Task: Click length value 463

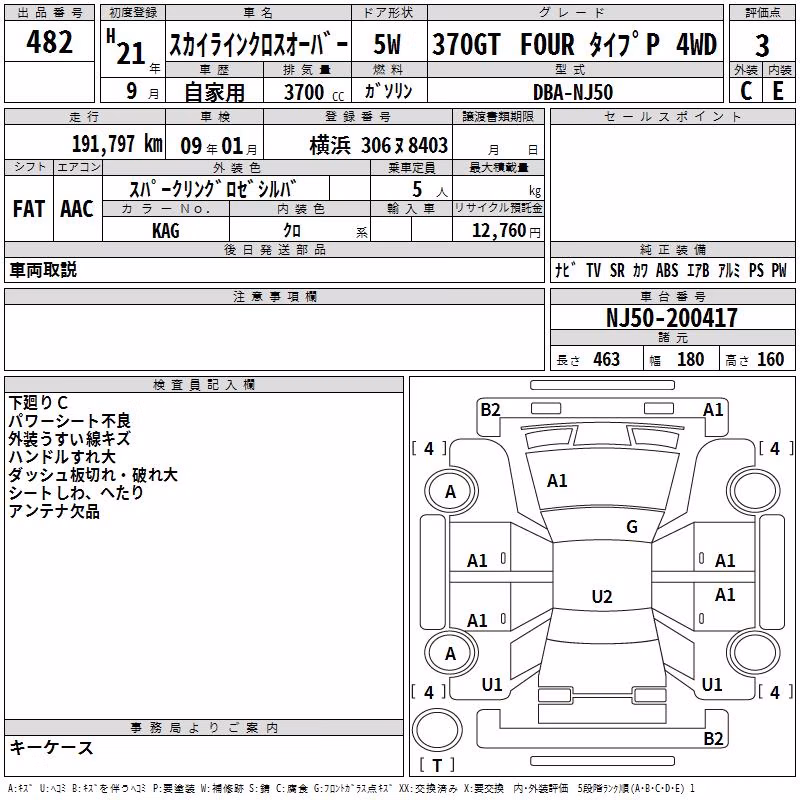Action: coord(607,360)
